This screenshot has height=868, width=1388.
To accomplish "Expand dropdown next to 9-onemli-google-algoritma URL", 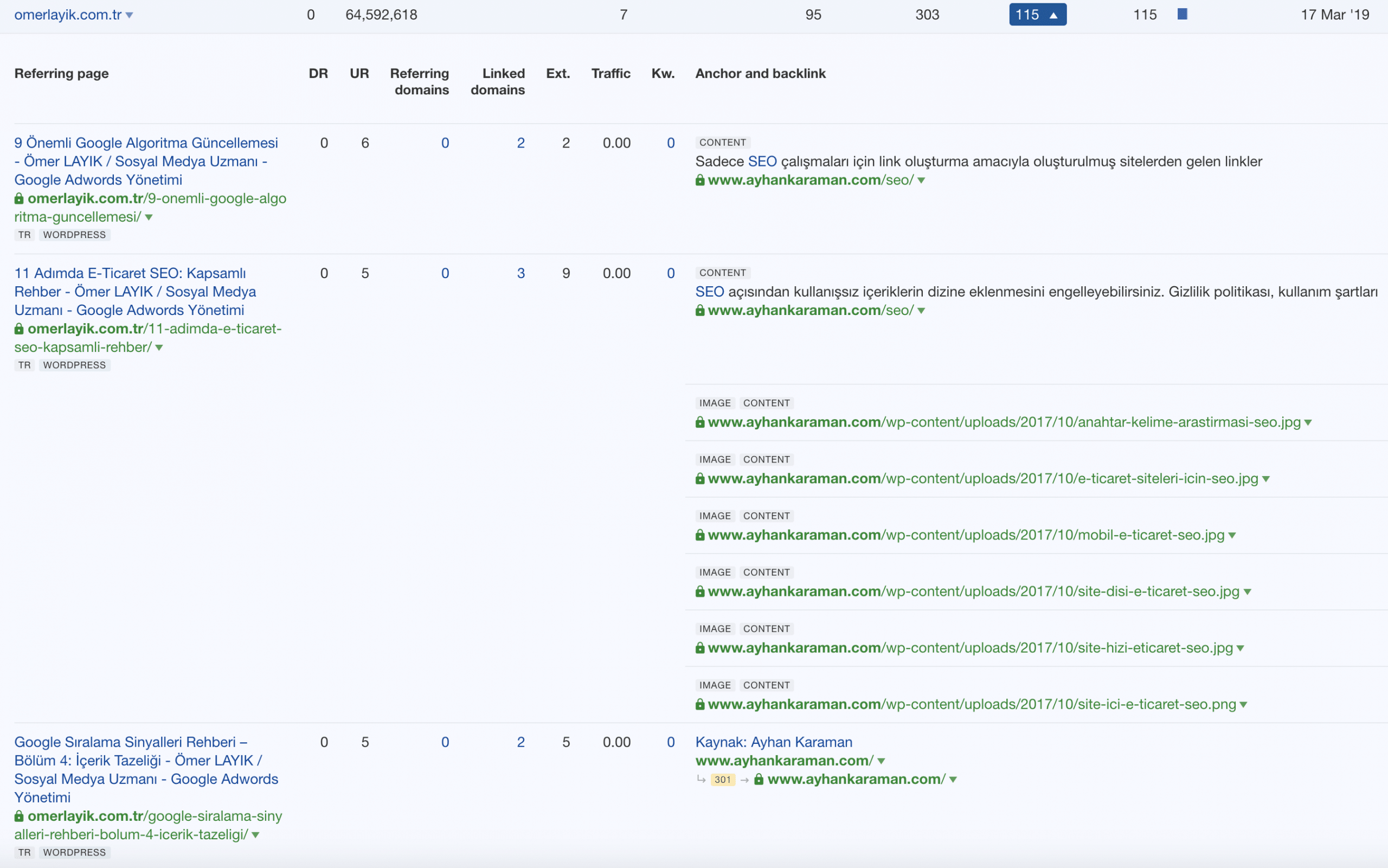I will coord(149,217).
